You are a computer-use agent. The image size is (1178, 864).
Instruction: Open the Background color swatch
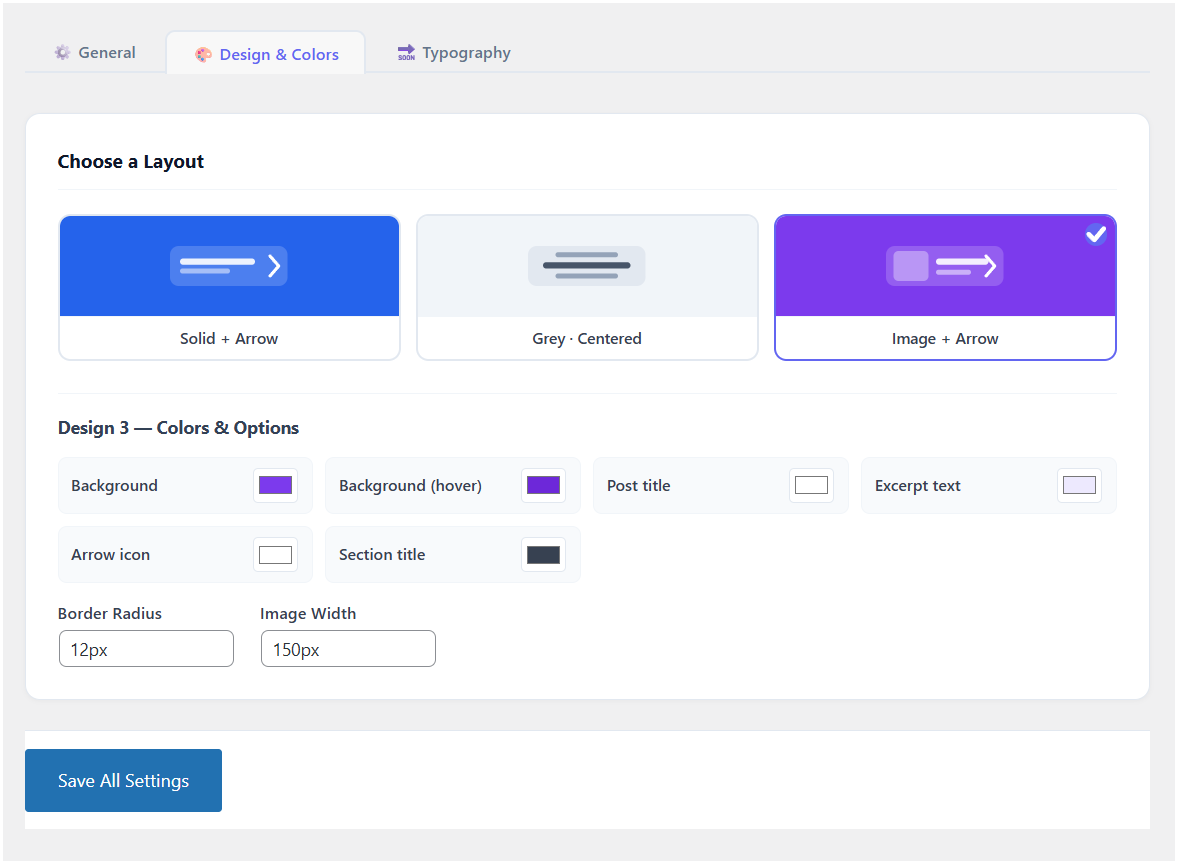(275, 485)
